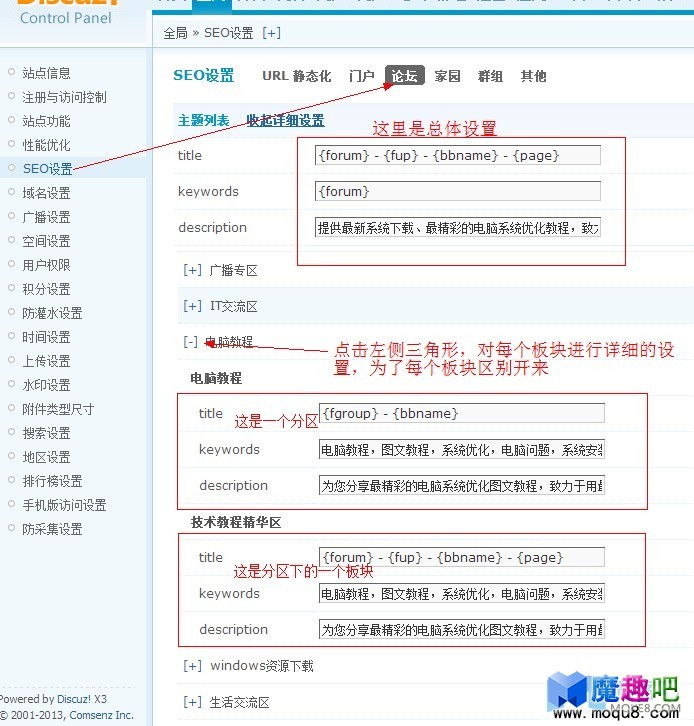
Task: Click the 收起详细设置 link
Action: tap(285, 121)
